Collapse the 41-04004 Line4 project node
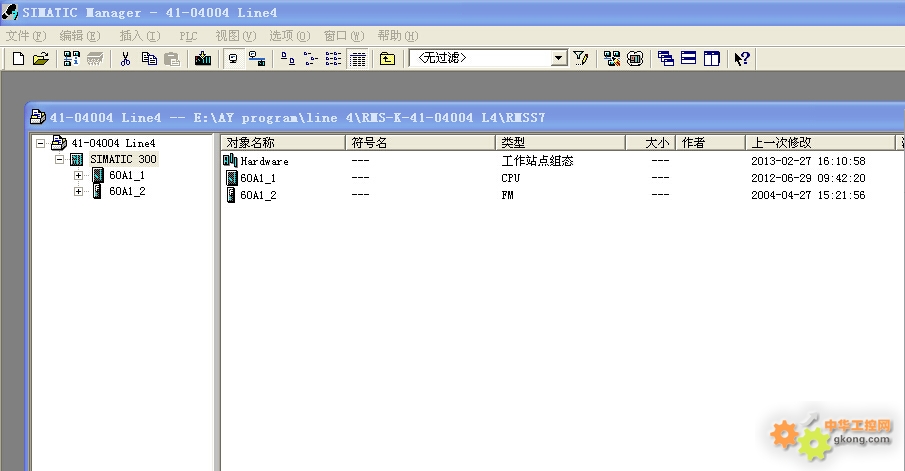 coord(40,143)
